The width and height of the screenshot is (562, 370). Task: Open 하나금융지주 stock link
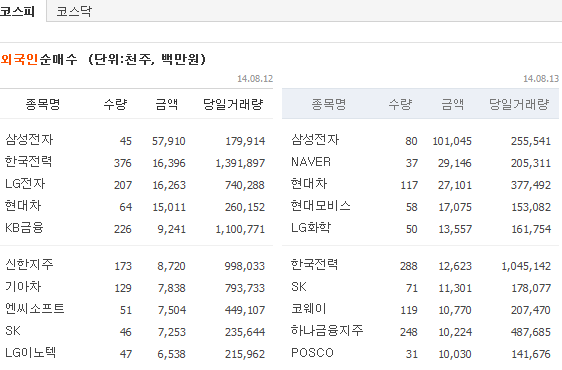(327, 331)
